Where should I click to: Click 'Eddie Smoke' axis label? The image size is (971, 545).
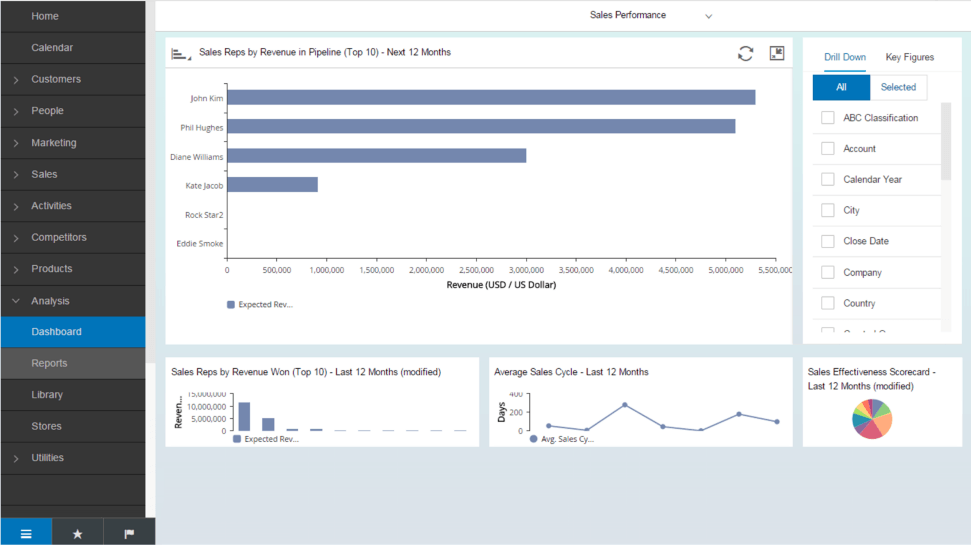(x=199, y=244)
